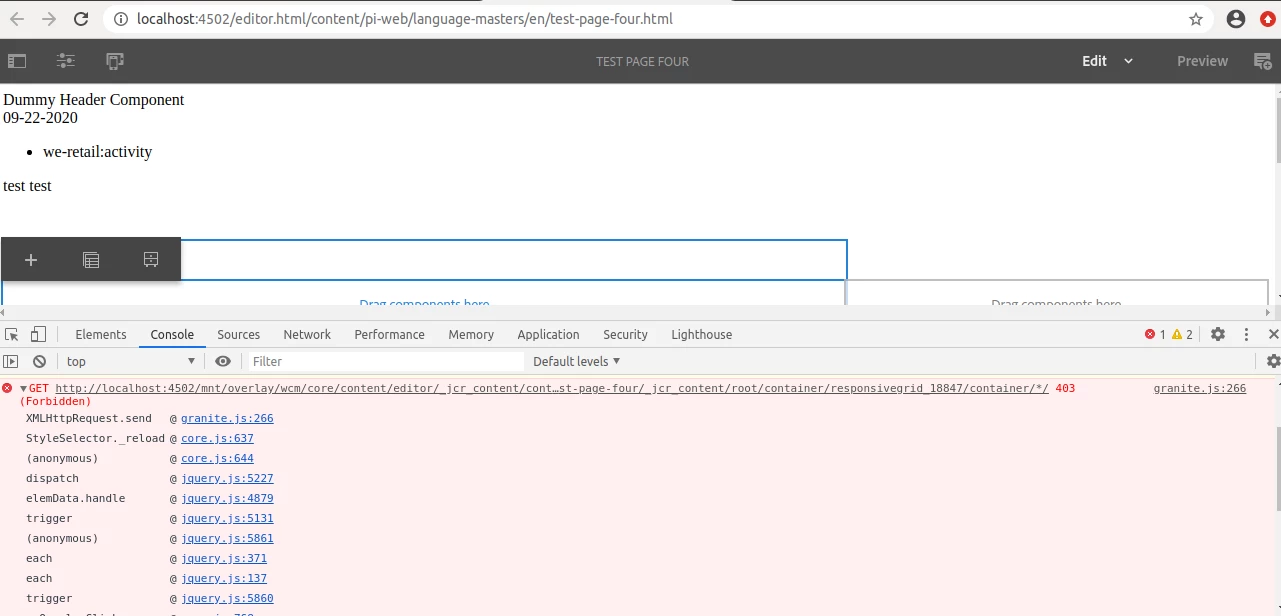Clear the console
This screenshot has width=1281, height=616.
[39, 361]
